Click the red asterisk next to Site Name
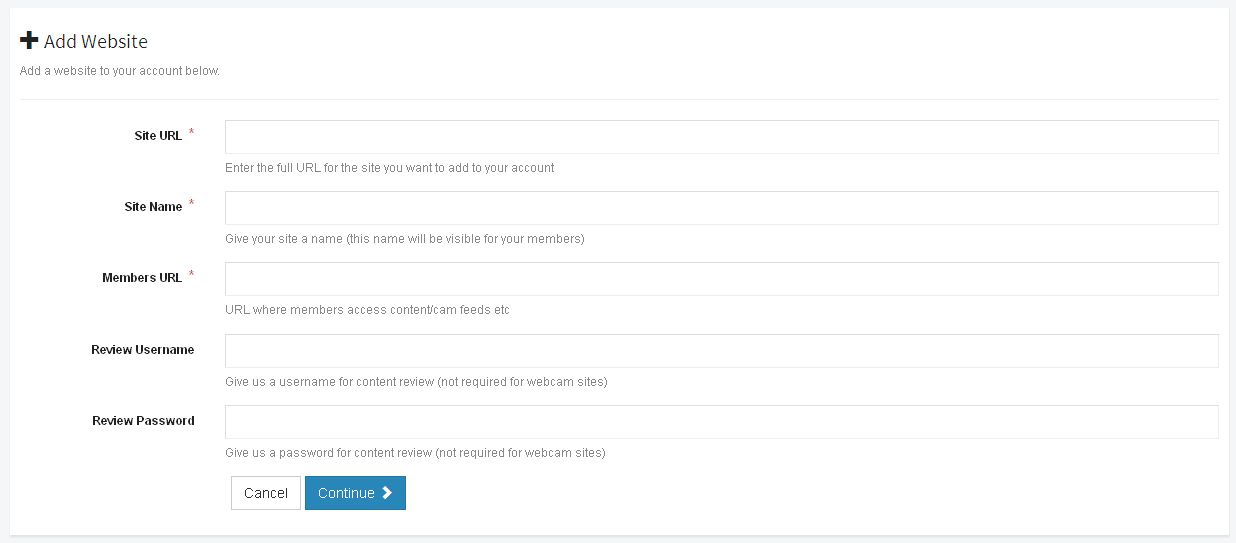 tap(191, 204)
